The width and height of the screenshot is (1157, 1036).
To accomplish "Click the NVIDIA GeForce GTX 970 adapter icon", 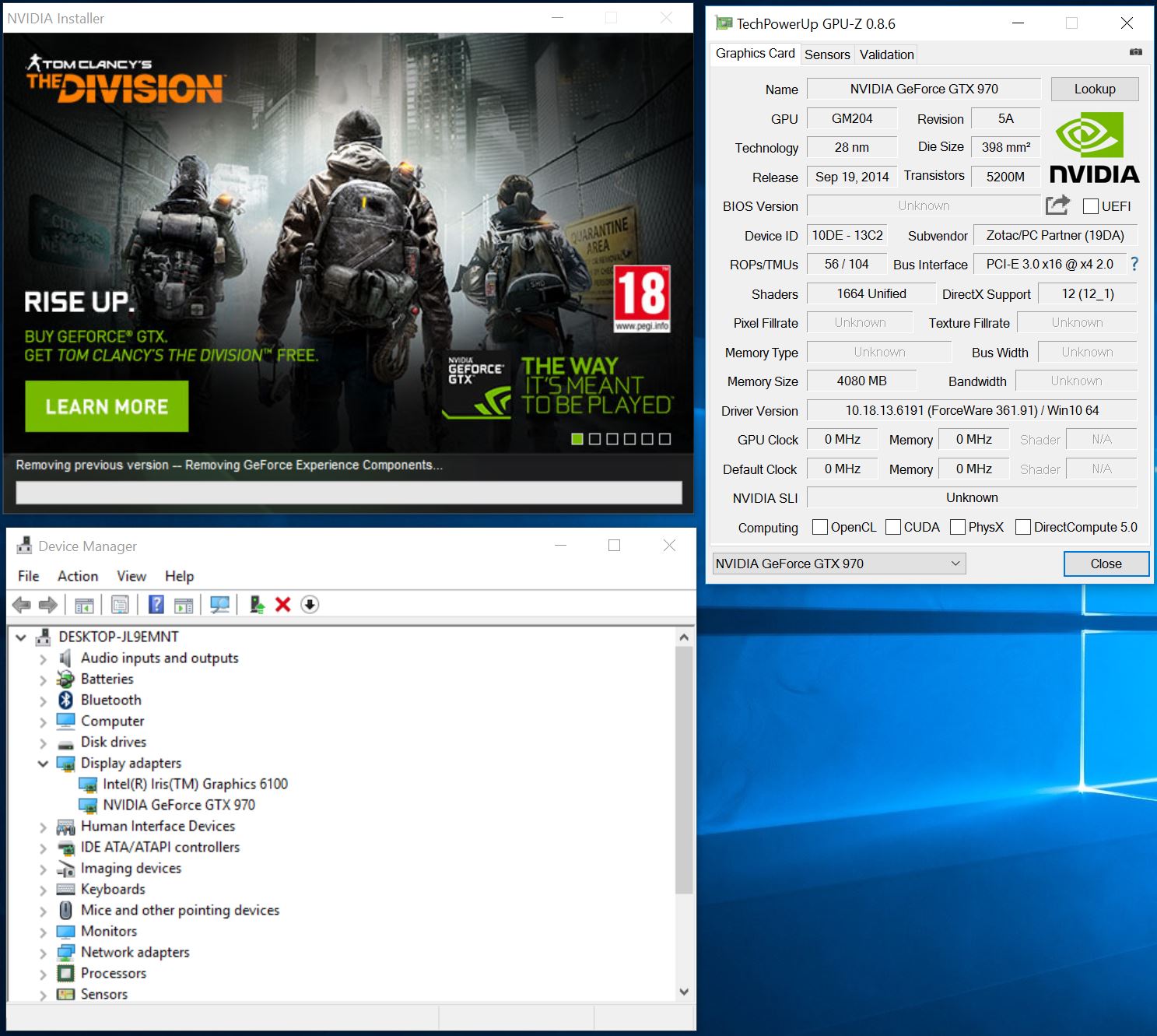I will tap(88, 805).
